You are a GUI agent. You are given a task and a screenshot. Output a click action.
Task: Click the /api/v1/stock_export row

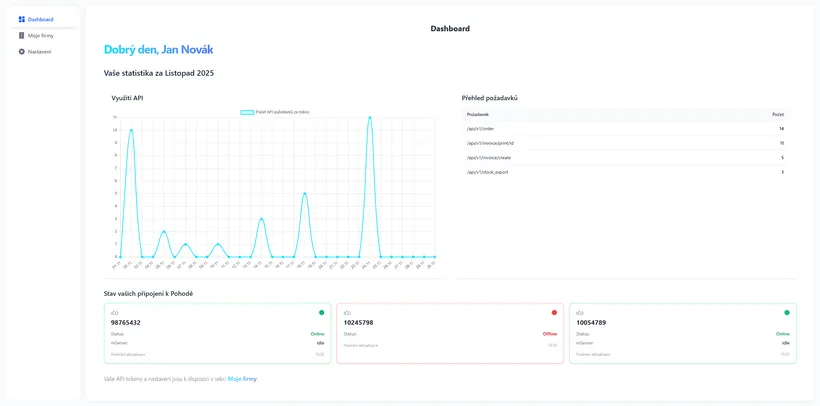point(625,172)
